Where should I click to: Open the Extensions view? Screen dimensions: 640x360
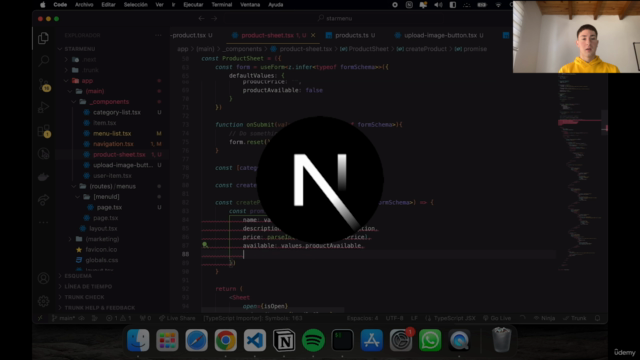[x=44, y=131]
